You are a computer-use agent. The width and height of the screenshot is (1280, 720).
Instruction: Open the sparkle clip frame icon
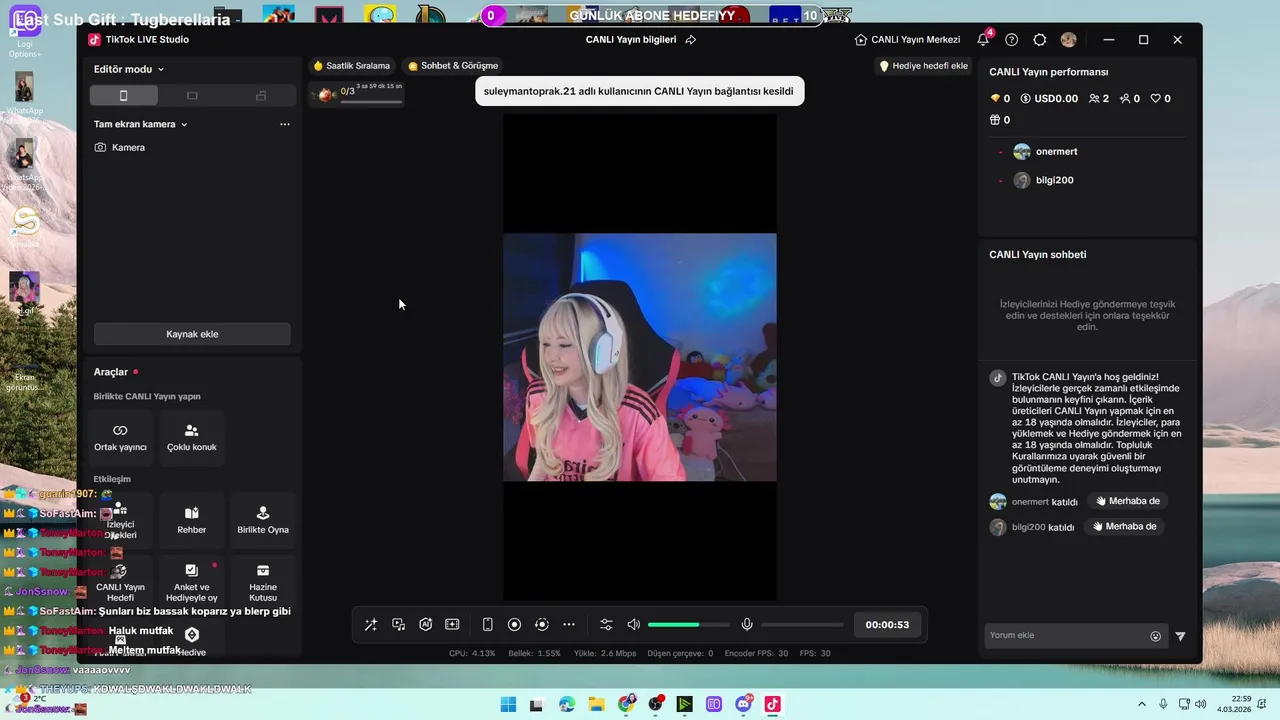pos(452,625)
